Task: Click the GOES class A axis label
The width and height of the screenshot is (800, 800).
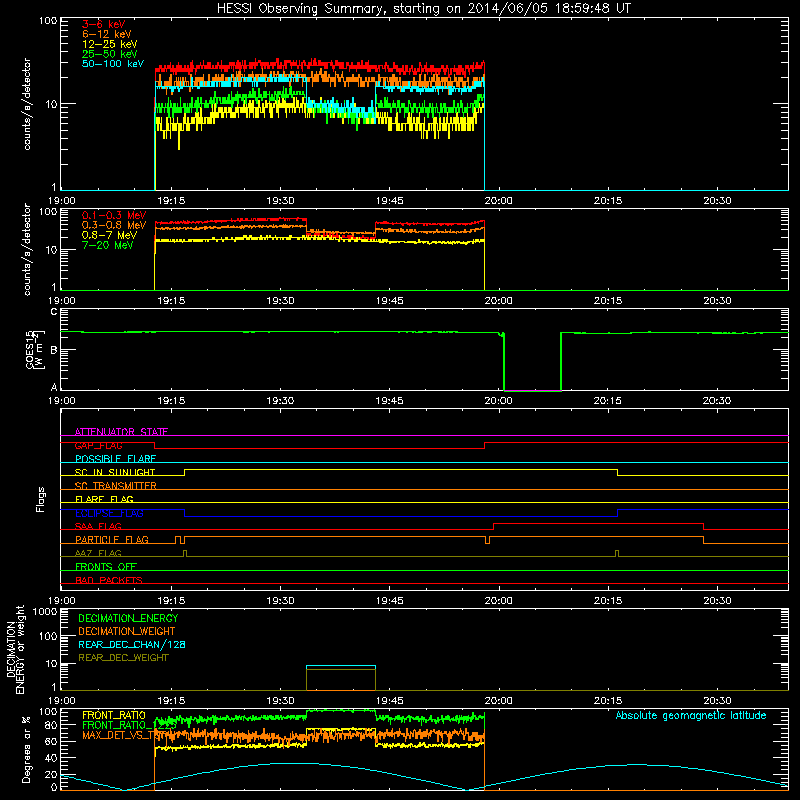Action: point(54,387)
